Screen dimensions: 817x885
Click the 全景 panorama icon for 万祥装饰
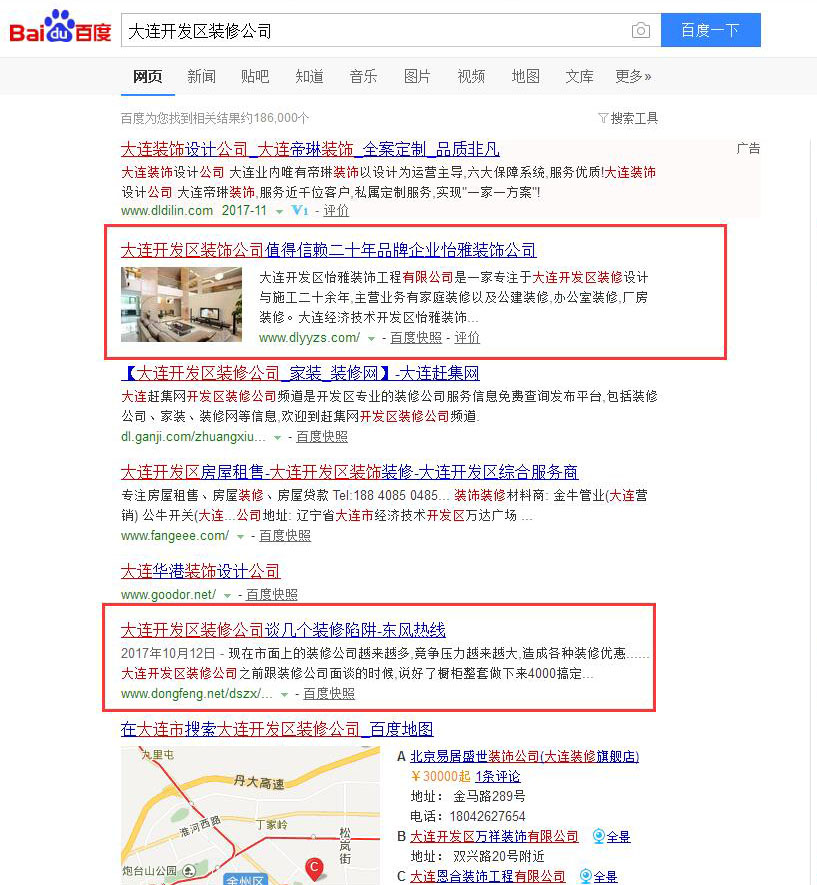[599, 836]
